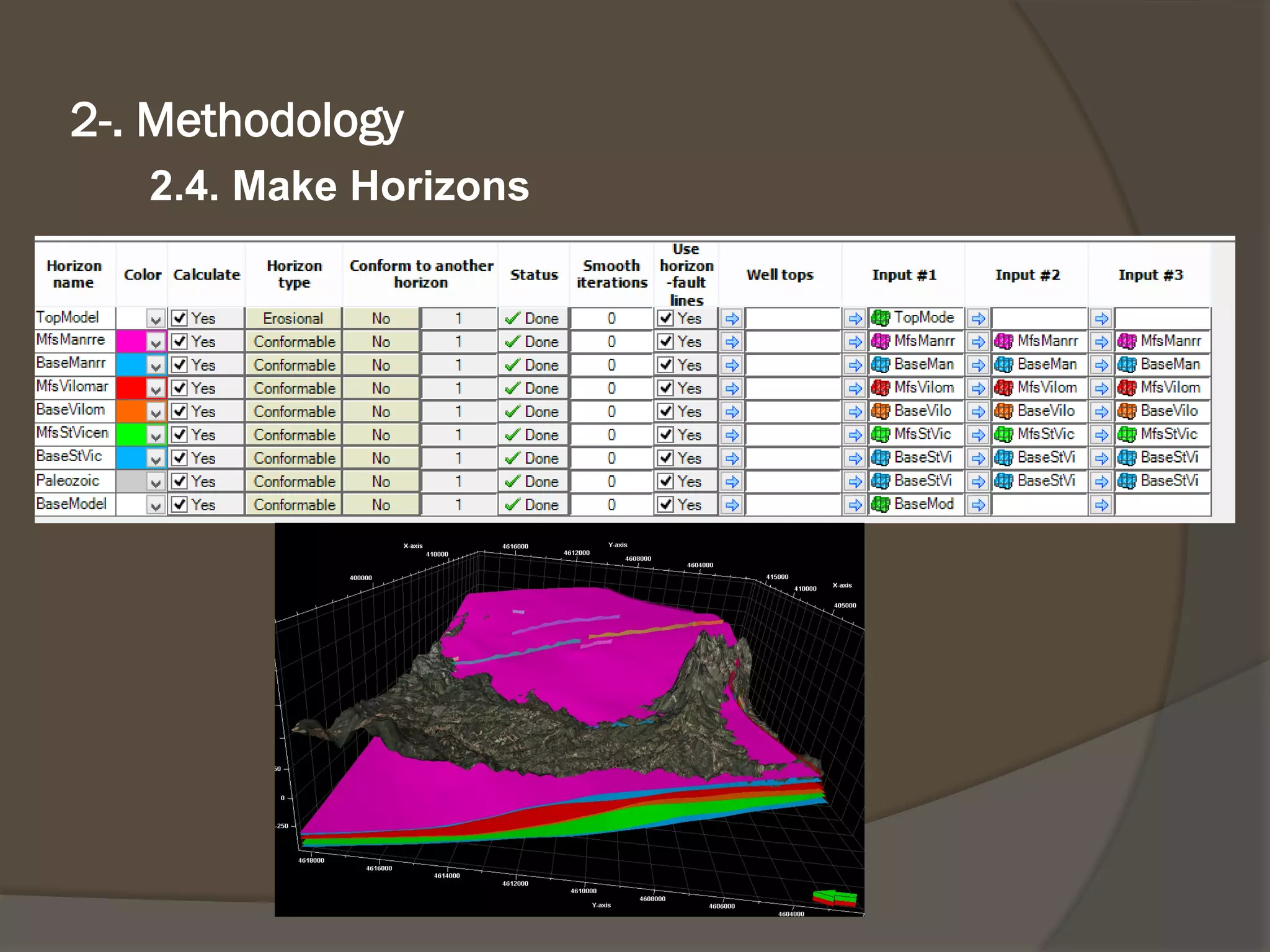
Task: Click the BaseStVic horizon name cell
Action: (75, 457)
